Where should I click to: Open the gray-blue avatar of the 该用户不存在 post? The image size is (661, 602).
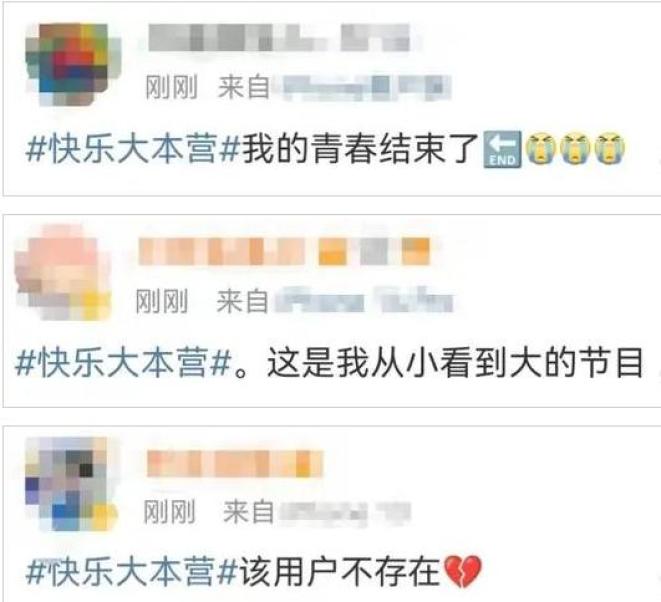(71, 484)
